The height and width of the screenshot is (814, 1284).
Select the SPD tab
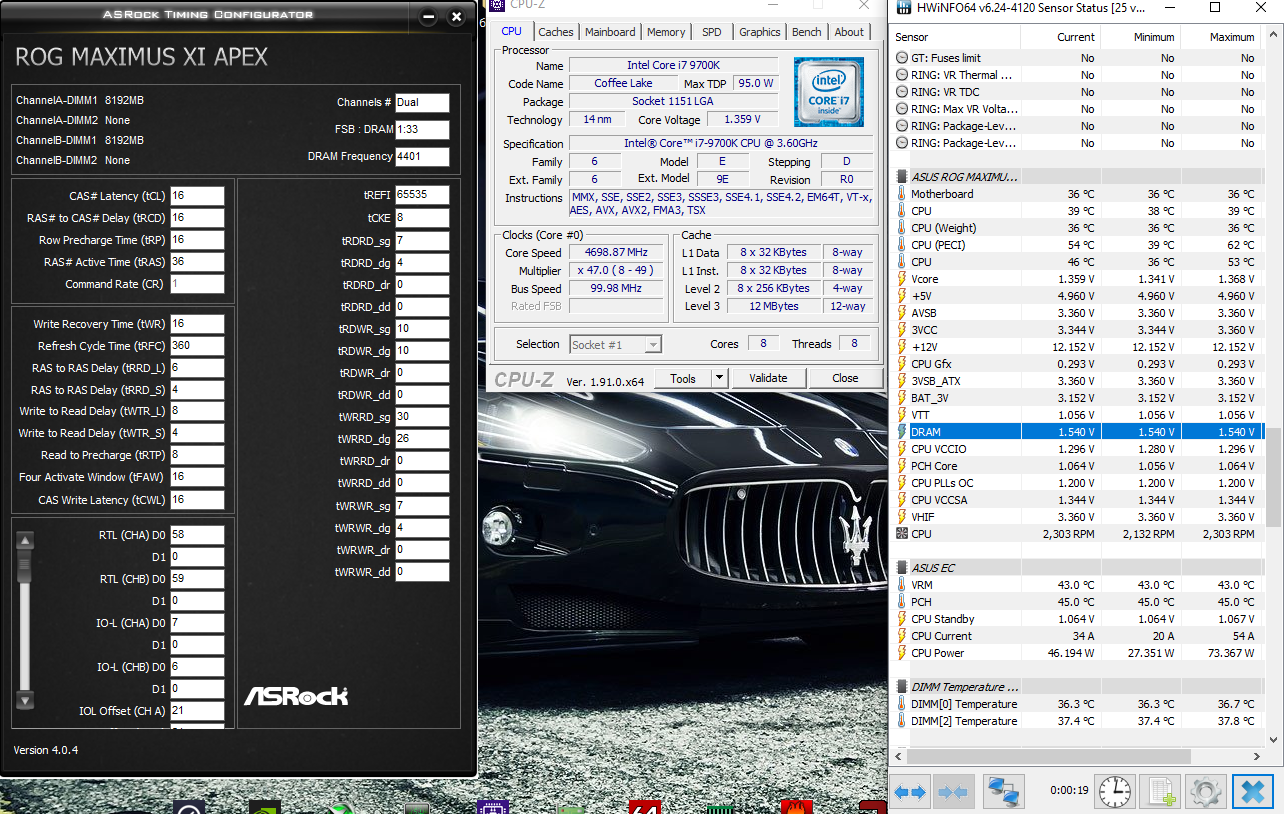click(711, 32)
